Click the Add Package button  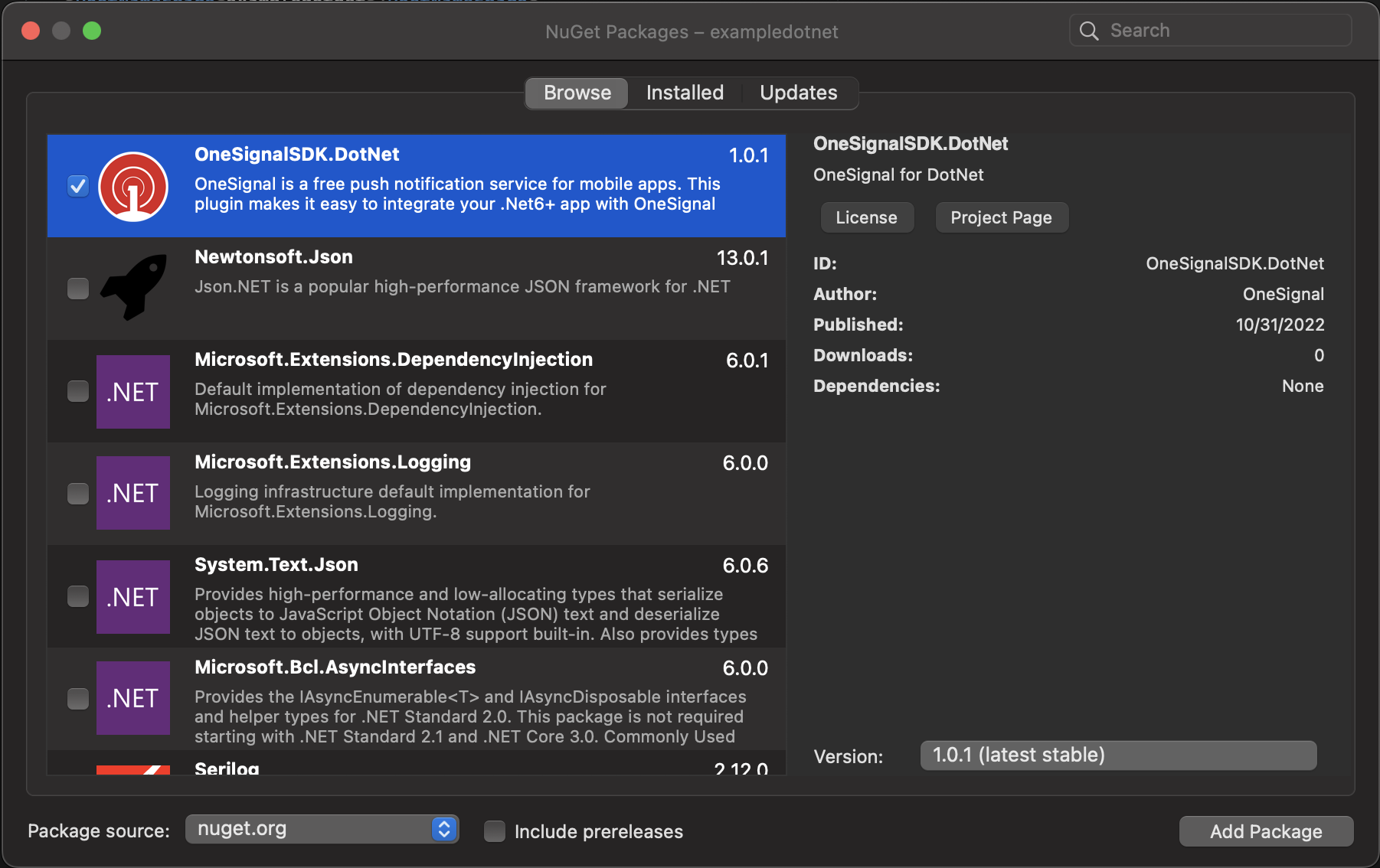tap(1266, 831)
